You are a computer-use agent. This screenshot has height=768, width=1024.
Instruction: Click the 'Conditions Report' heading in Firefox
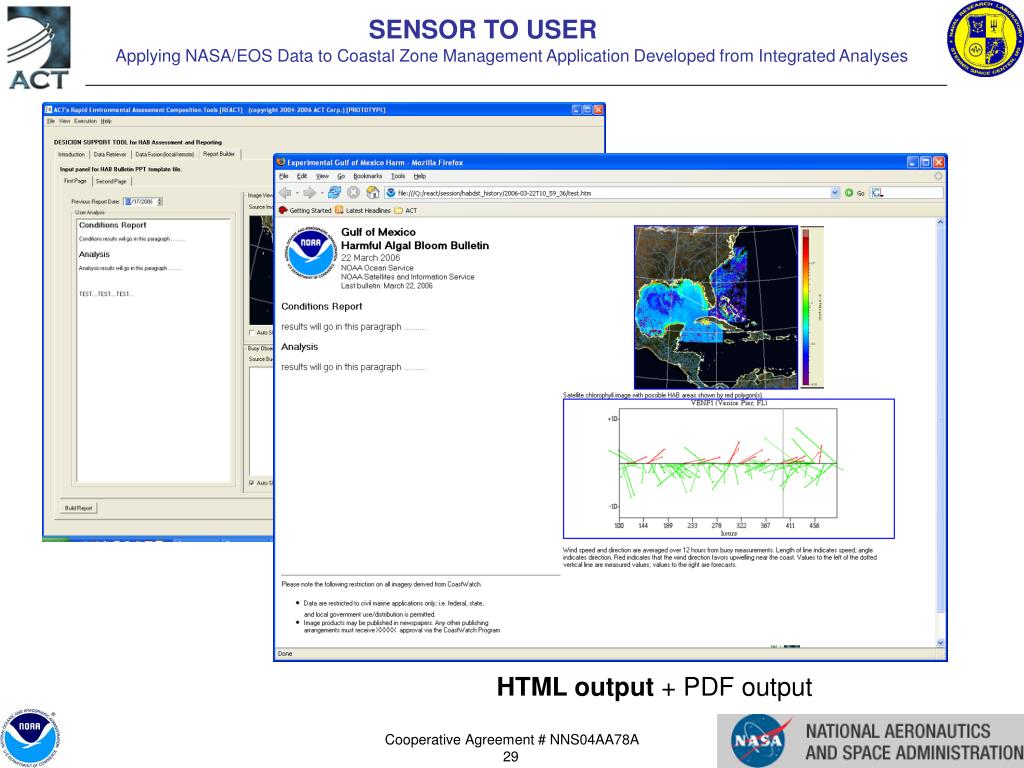(x=321, y=306)
